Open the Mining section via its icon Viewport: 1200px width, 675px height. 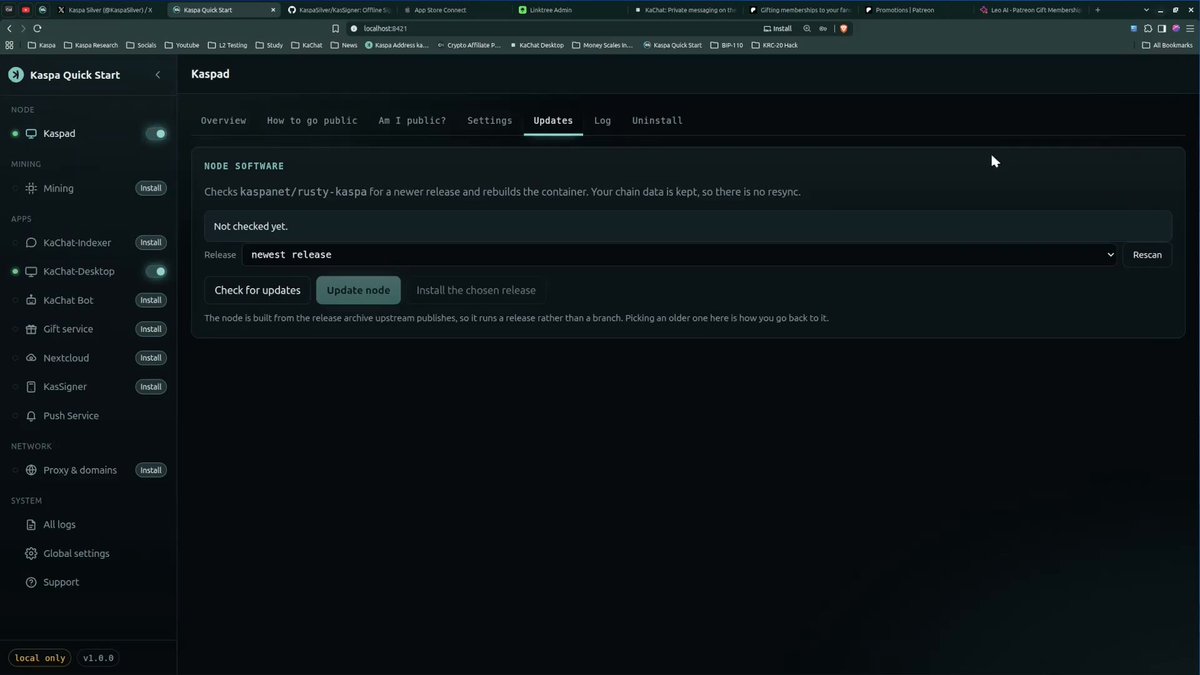tap(31, 188)
